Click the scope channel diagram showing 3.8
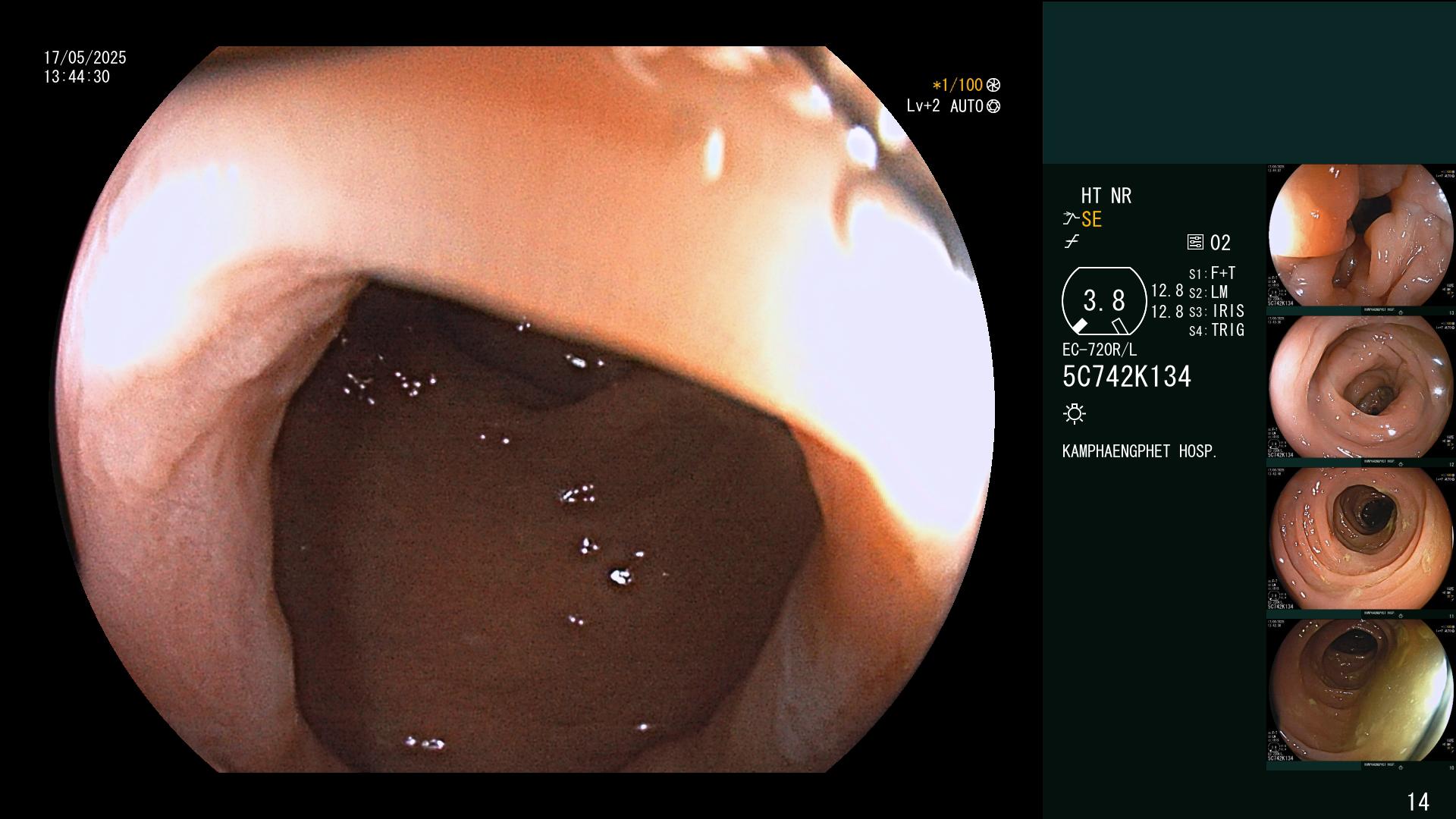The width and height of the screenshot is (1456, 819). pyautogui.click(x=1104, y=302)
